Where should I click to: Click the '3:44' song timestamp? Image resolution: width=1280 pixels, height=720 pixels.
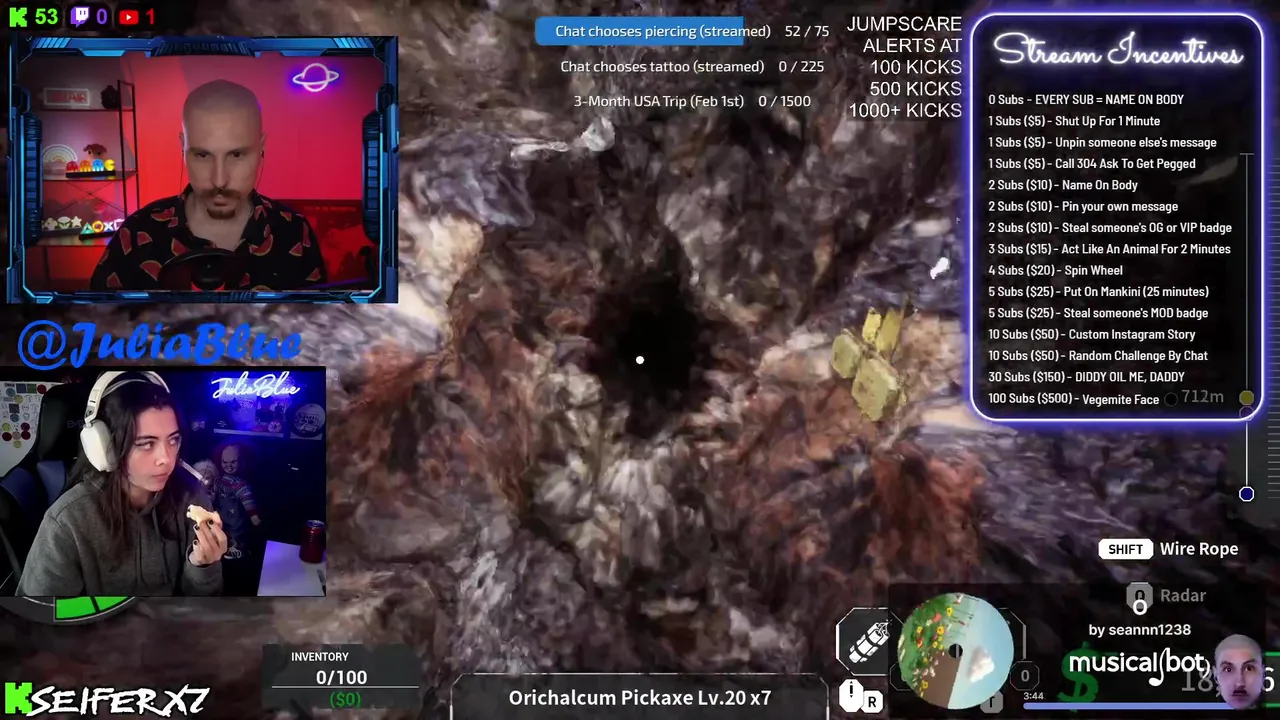(x=1034, y=696)
